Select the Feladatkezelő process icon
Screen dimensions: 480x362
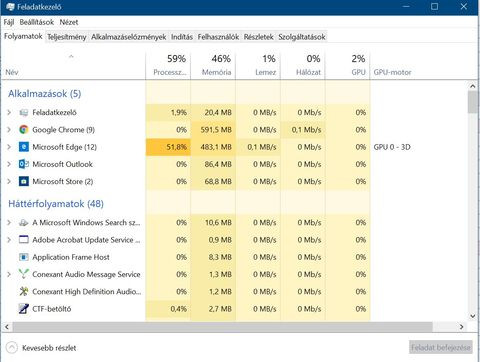click(x=24, y=113)
